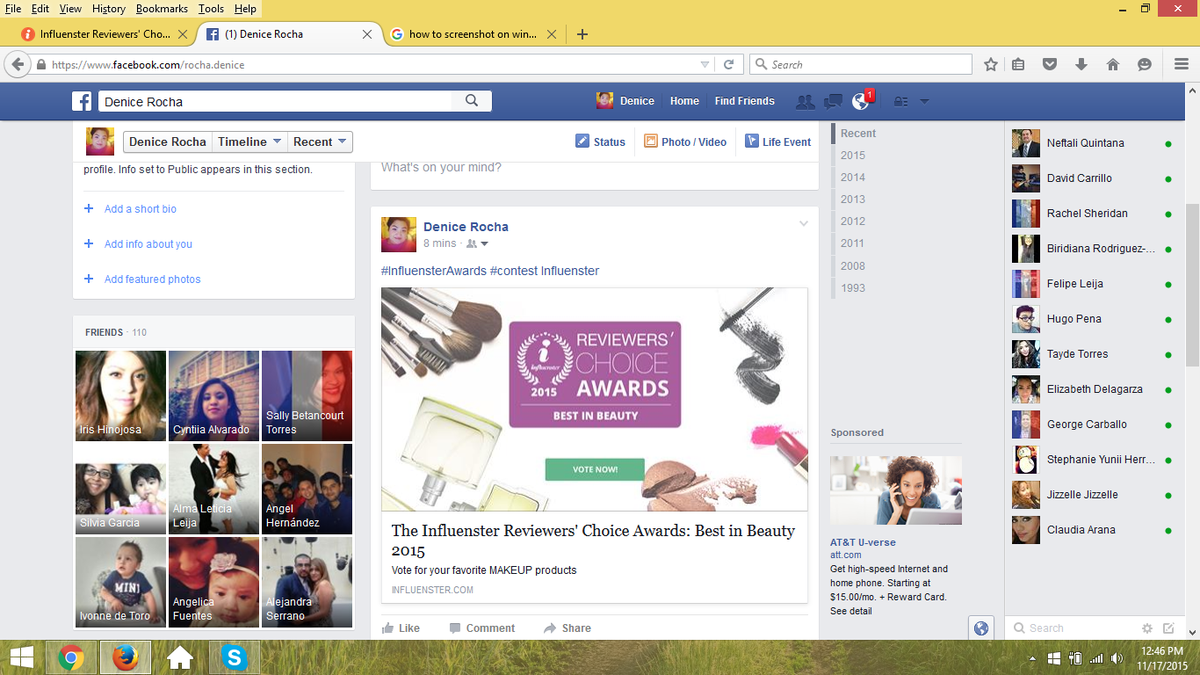Click the taskbar volume icon
Image resolution: width=1200 pixels, height=675 pixels.
[1117, 658]
